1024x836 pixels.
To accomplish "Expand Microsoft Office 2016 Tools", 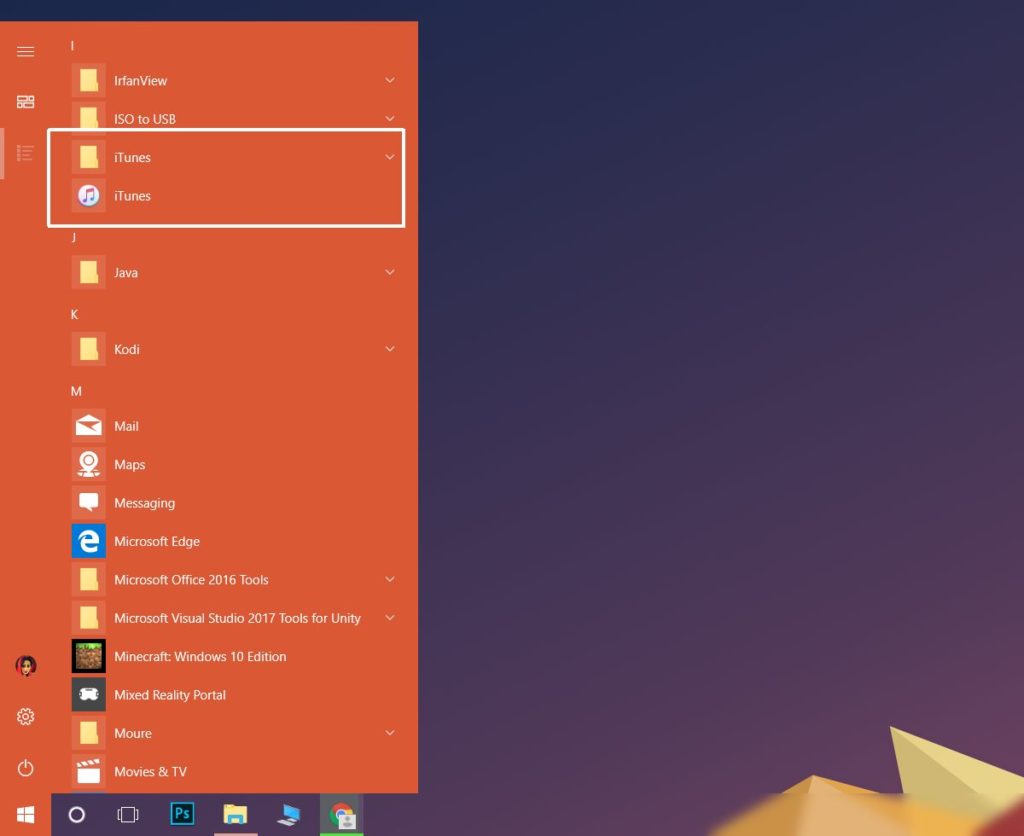I will tap(390, 579).
